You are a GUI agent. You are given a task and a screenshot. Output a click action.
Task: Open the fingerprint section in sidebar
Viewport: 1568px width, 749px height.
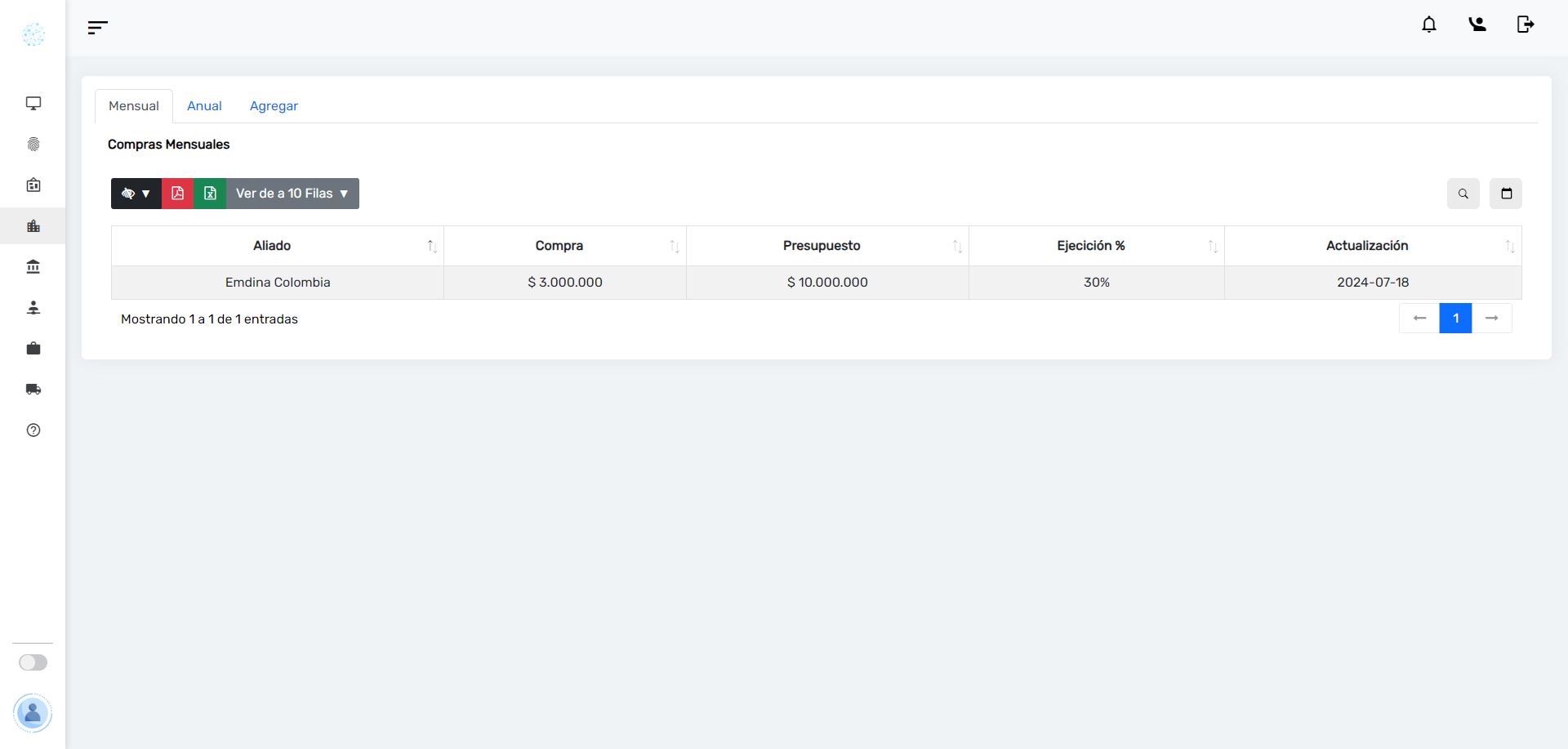point(33,145)
